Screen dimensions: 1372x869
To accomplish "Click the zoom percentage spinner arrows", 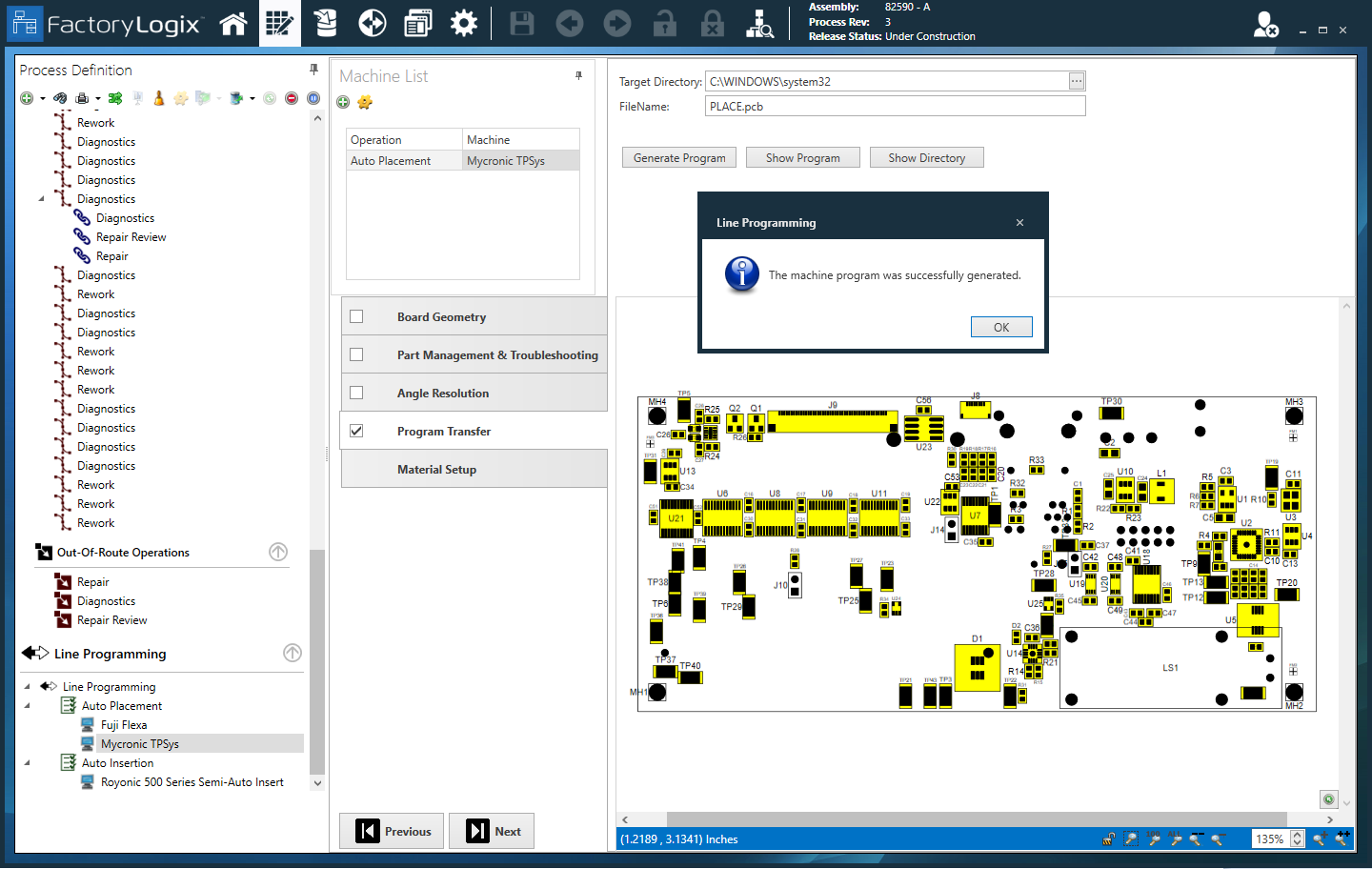I will click(1297, 839).
